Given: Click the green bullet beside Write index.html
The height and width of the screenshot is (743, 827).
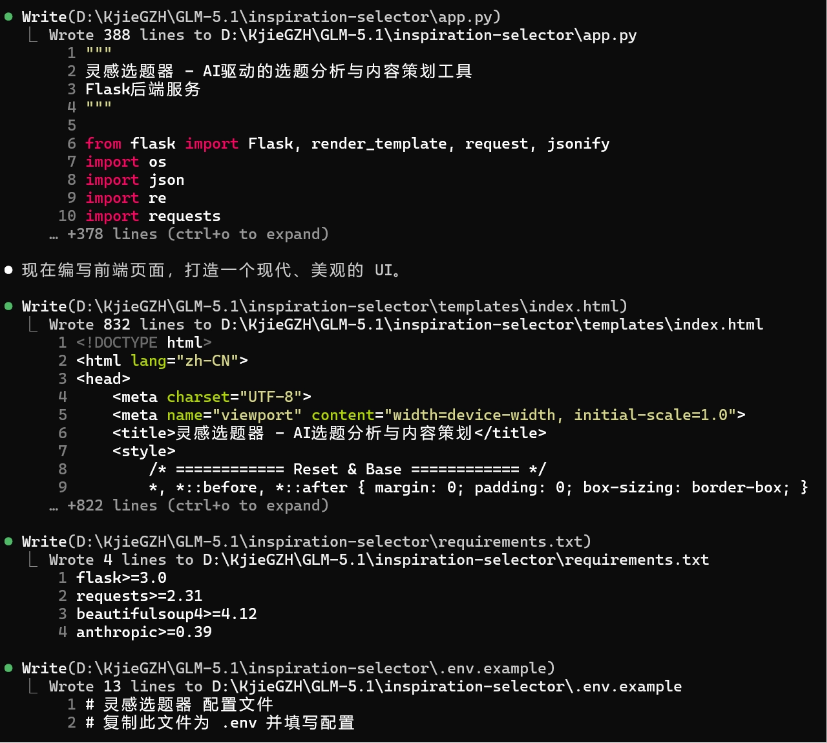Looking at the screenshot, I should pyautogui.click(x=8, y=306).
